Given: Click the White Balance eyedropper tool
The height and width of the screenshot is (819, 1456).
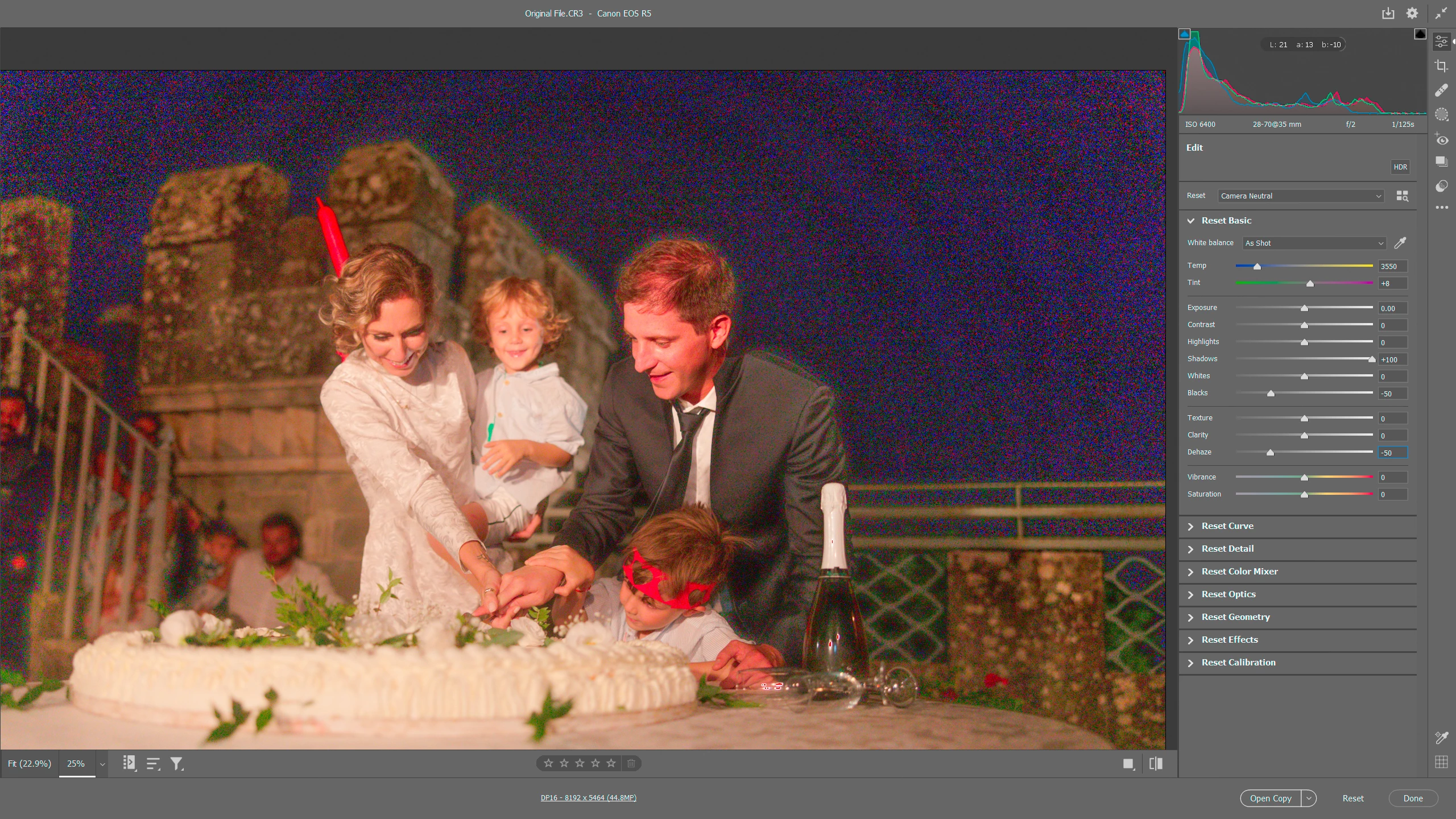Looking at the screenshot, I should [x=1400, y=243].
